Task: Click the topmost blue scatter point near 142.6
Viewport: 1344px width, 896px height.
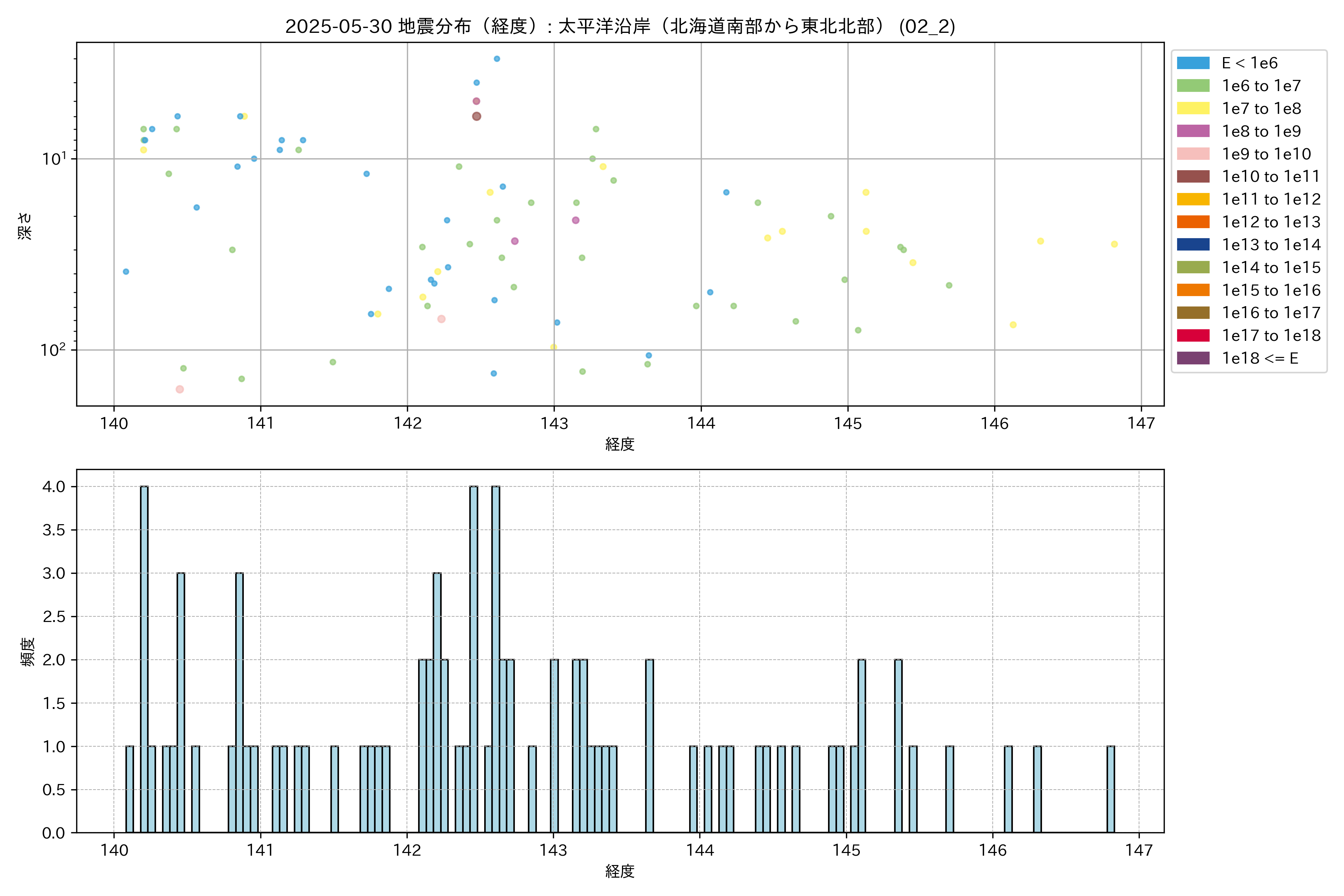Action: 497,59
